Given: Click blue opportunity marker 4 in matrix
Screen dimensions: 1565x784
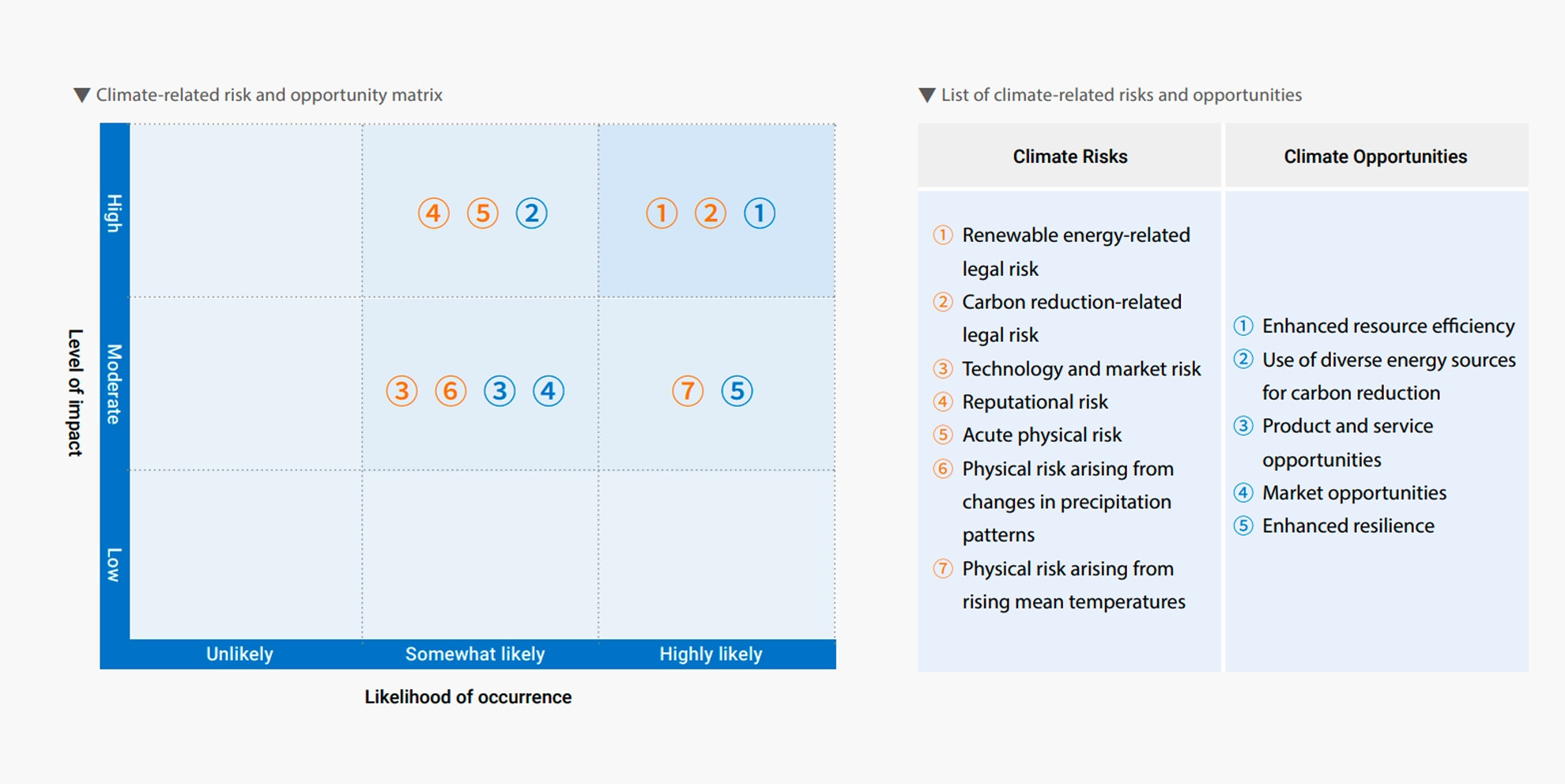Looking at the screenshot, I should (x=549, y=391).
